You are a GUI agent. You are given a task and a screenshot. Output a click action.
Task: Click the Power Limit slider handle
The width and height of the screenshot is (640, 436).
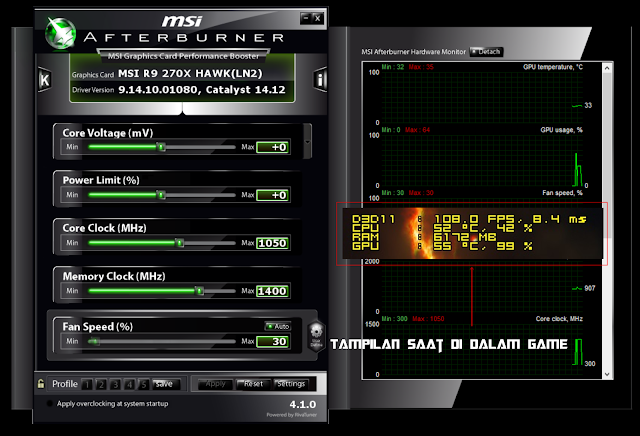(x=161, y=195)
